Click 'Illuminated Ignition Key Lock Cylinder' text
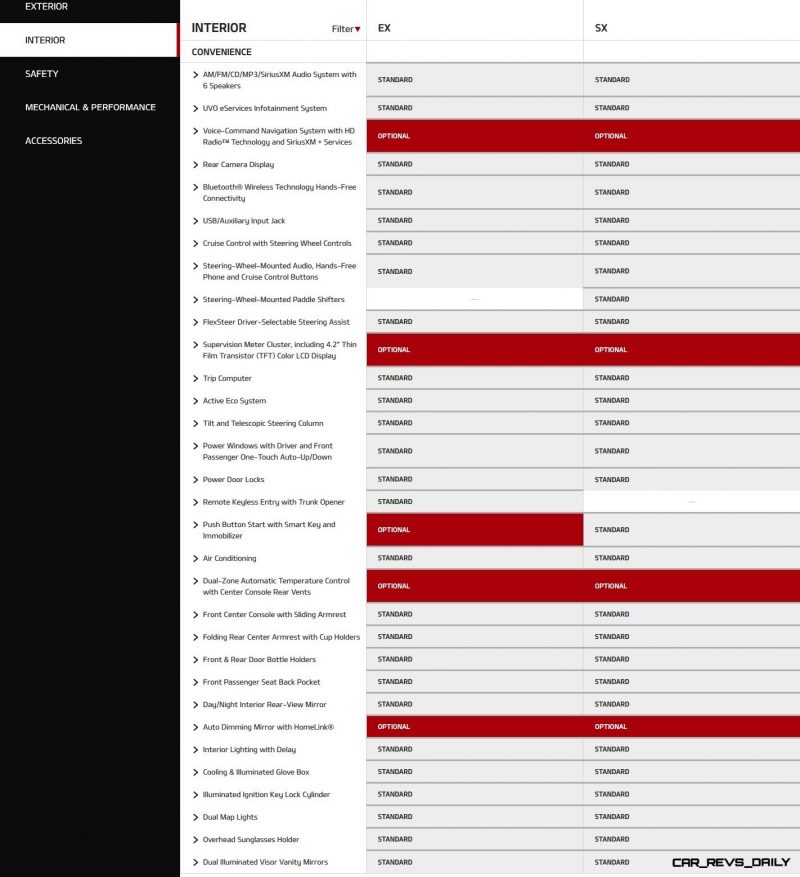 (x=266, y=795)
